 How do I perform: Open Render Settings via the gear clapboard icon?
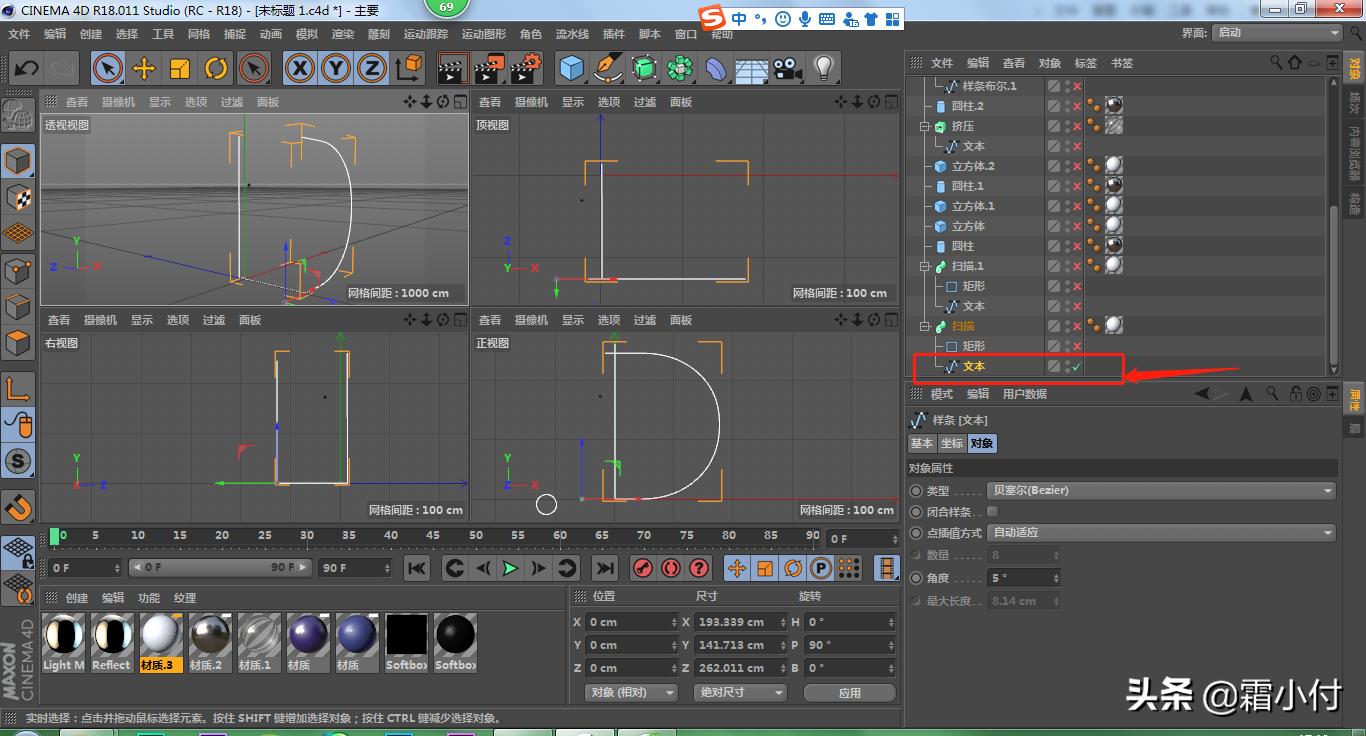click(523, 68)
